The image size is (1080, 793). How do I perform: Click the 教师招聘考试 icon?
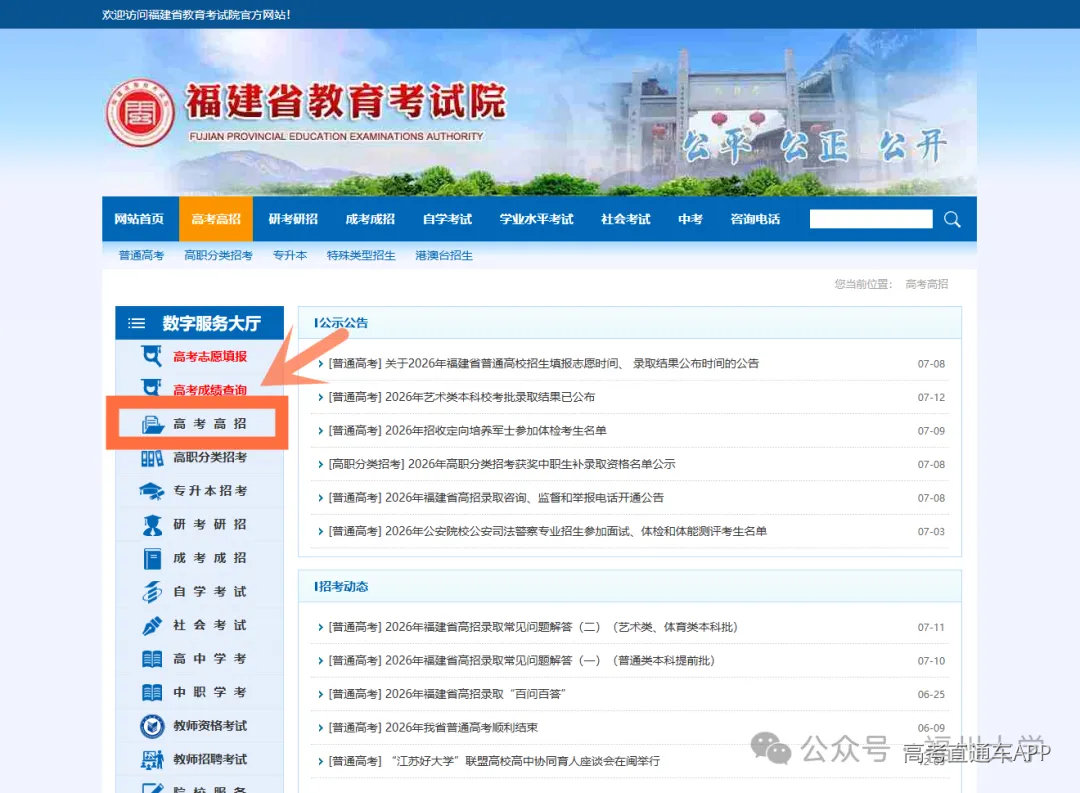pos(152,759)
